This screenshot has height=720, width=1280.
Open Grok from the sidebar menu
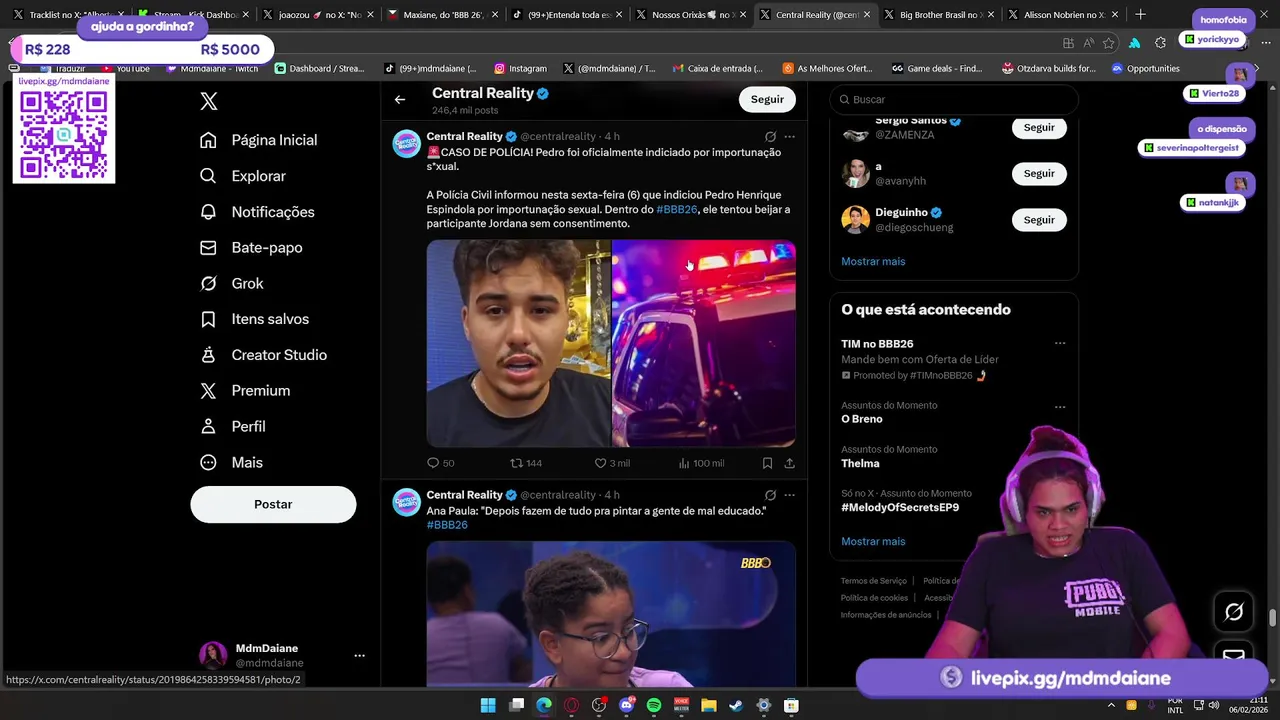232,283
